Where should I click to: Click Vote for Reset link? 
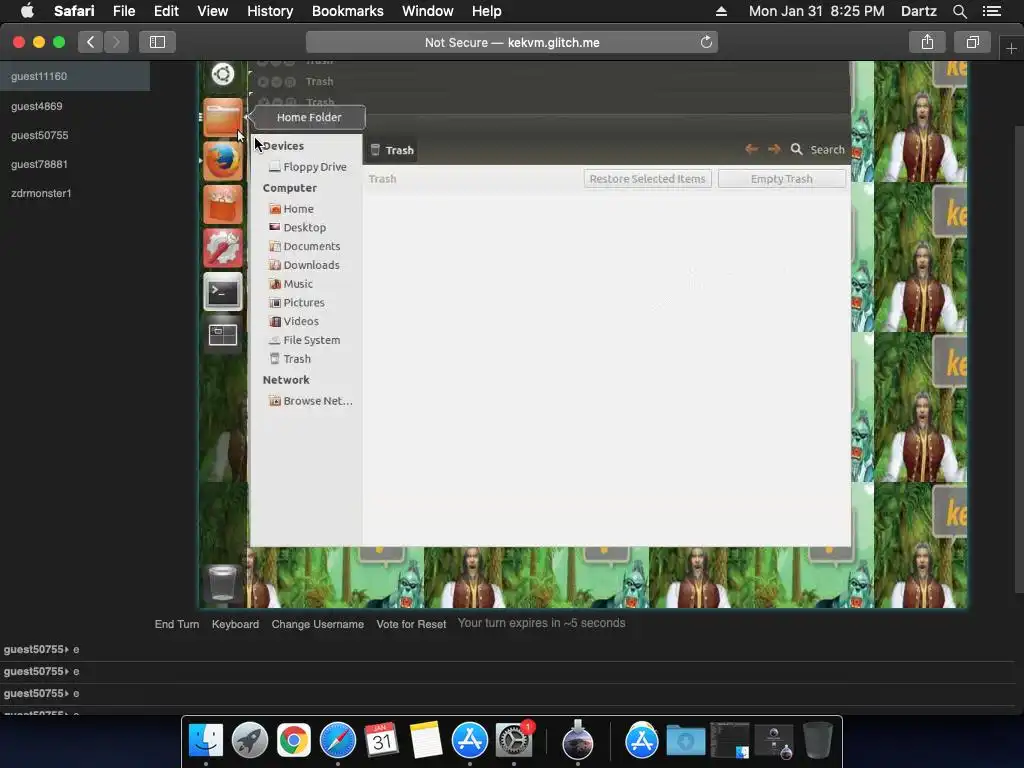pos(411,624)
